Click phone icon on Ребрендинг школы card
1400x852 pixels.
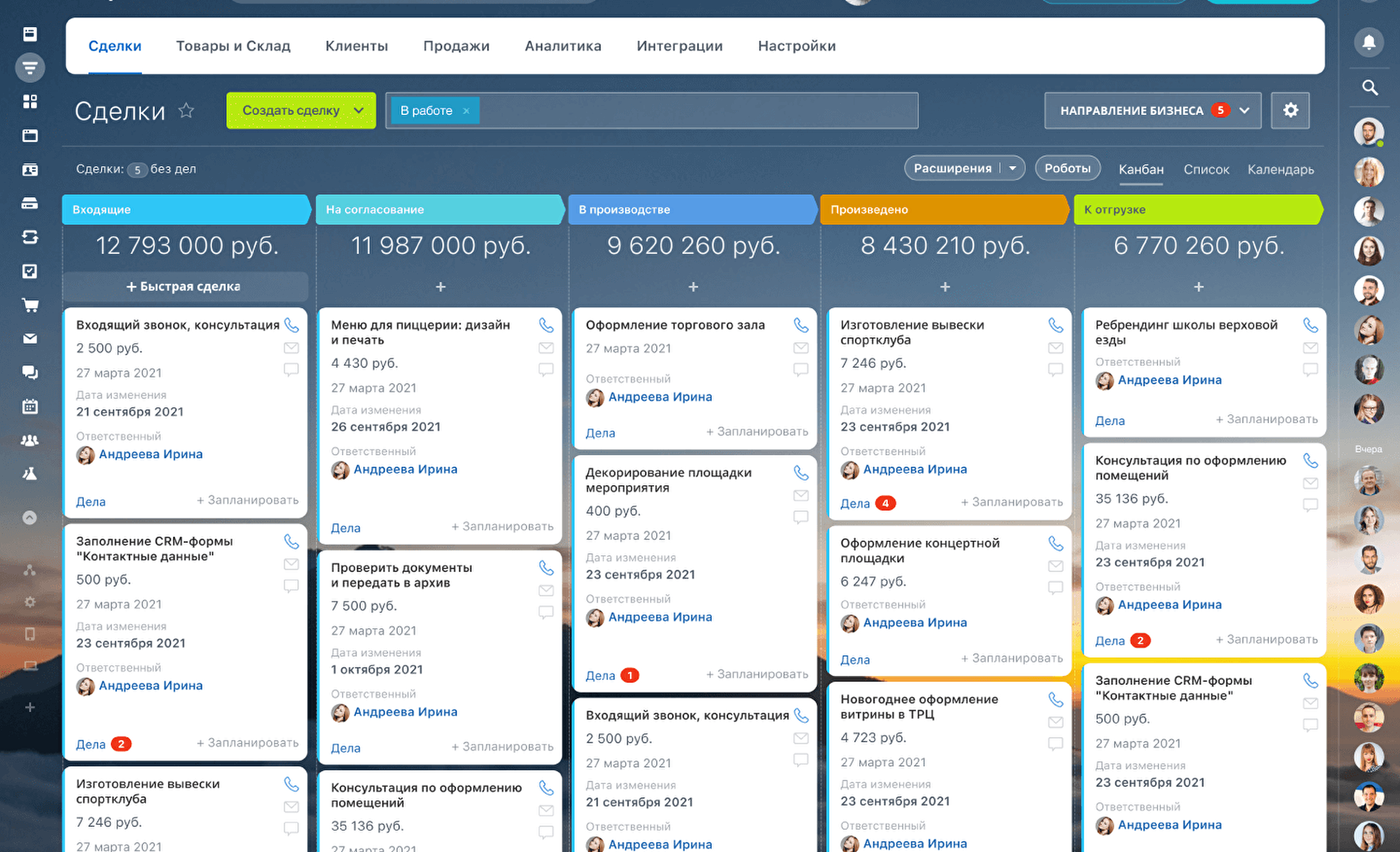1310,325
